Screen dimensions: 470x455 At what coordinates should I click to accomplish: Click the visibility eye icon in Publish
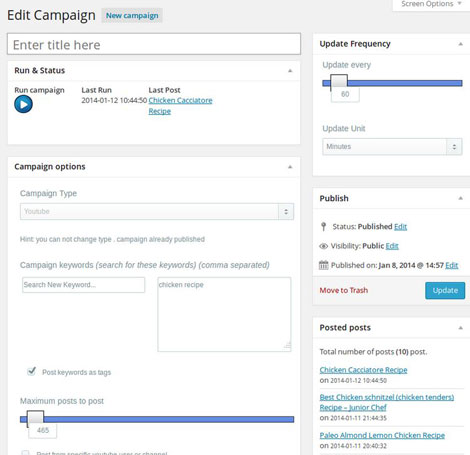(x=323, y=246)
